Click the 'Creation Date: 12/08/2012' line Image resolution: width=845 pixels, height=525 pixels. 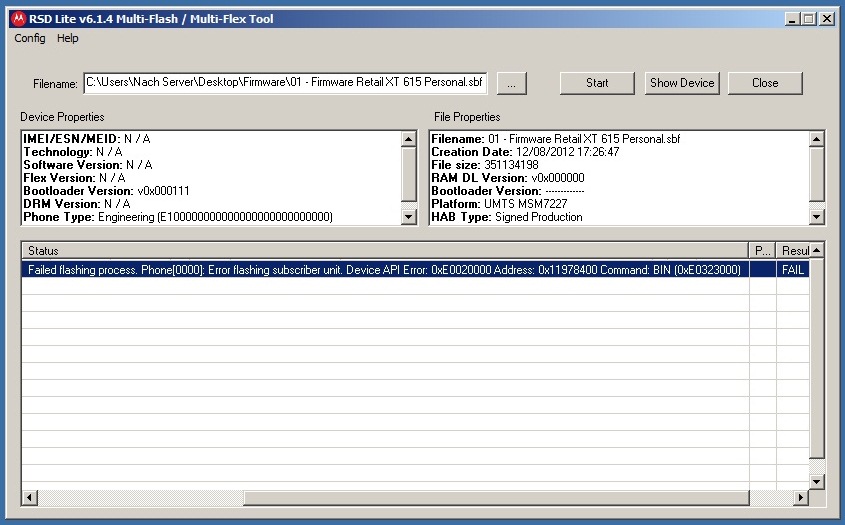(x=525, y=151)
